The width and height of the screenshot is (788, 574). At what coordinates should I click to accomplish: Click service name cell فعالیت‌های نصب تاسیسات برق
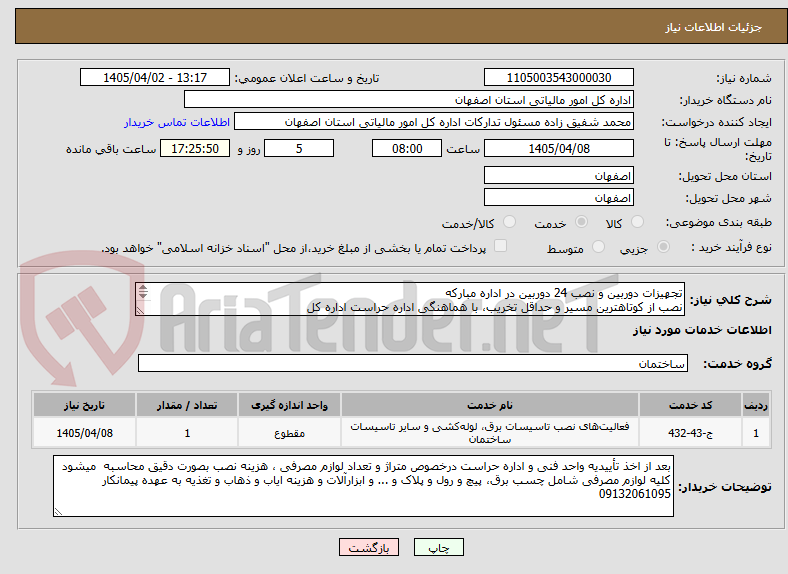pyautogui.click(x=490, y=433)
